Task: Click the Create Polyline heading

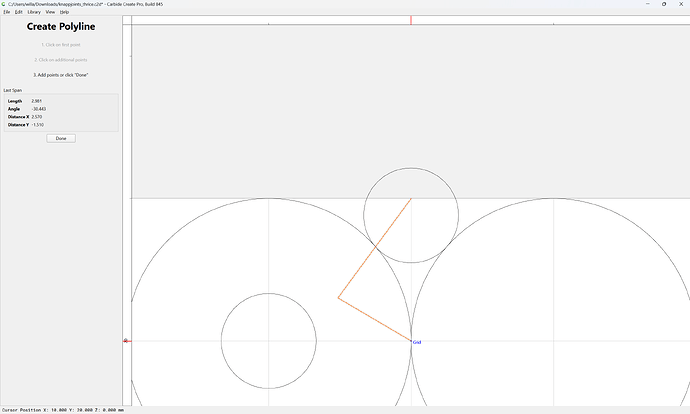Action: tap(61, 26)
